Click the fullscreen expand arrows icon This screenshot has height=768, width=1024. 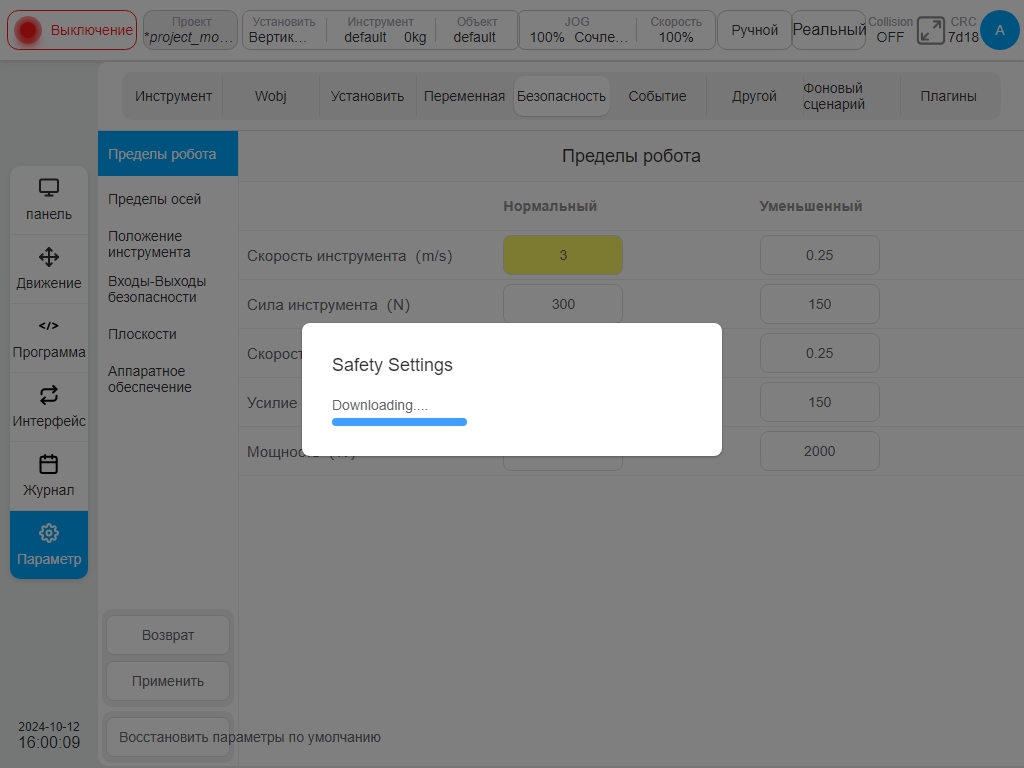click(931, 30)
